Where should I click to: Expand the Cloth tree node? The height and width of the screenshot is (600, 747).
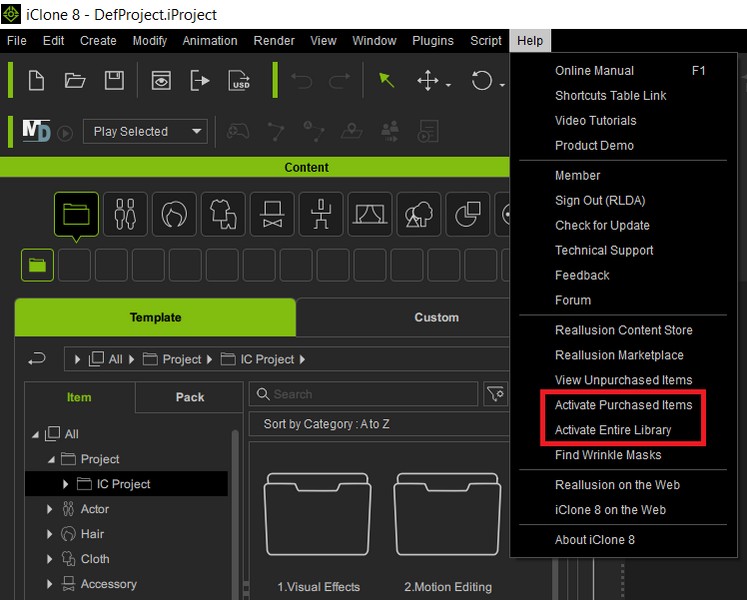pos(50,559)
